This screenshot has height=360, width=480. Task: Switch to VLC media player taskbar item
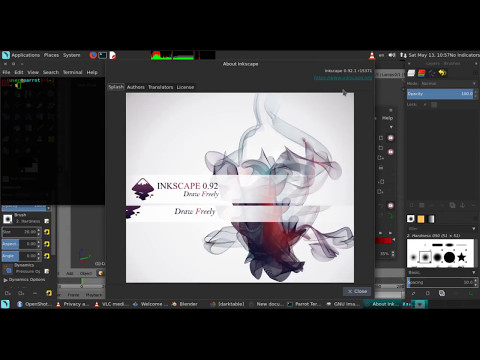111,304
